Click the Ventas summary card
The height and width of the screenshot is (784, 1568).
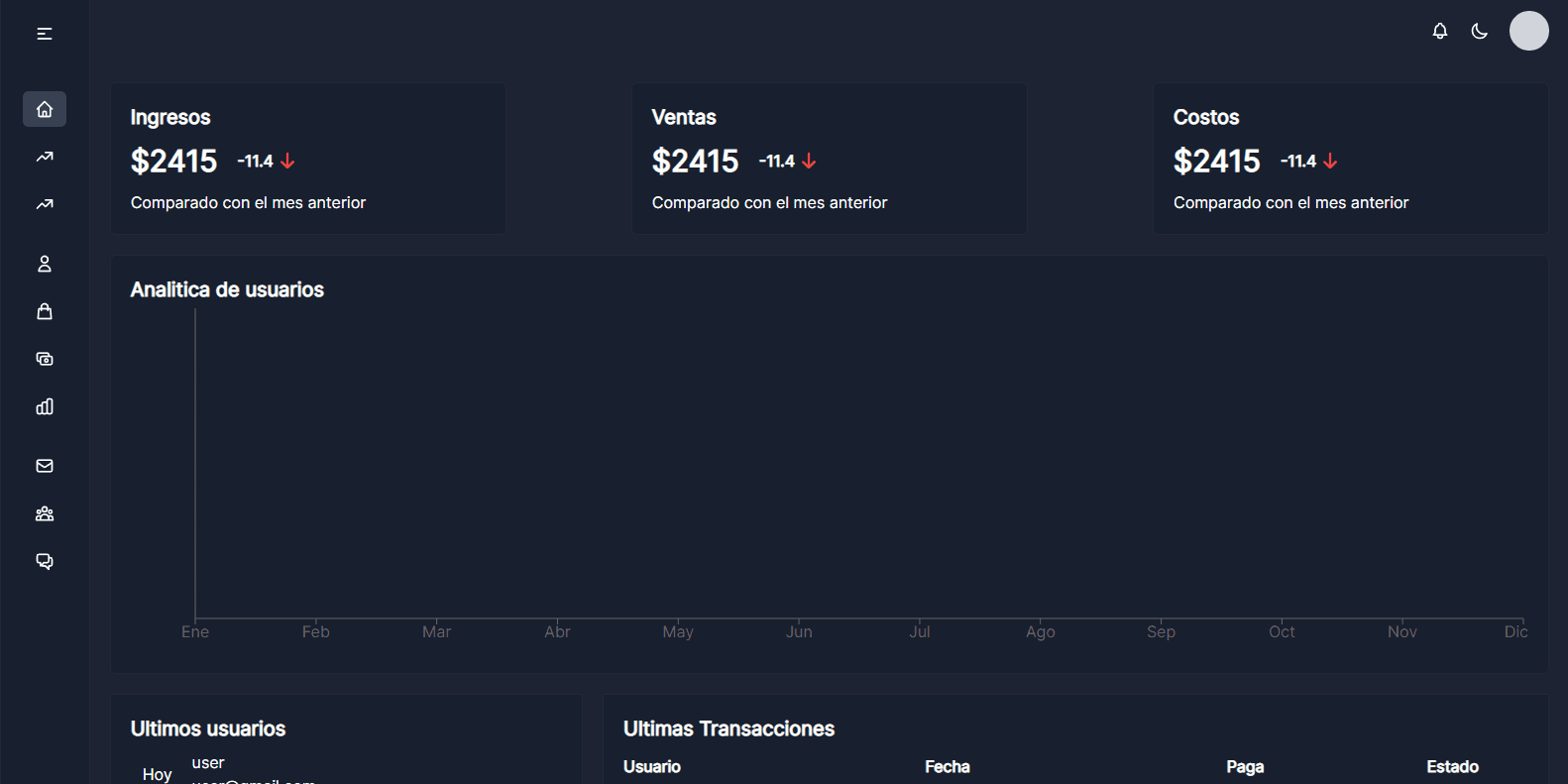pyautogui.click(x=830, y=159)
